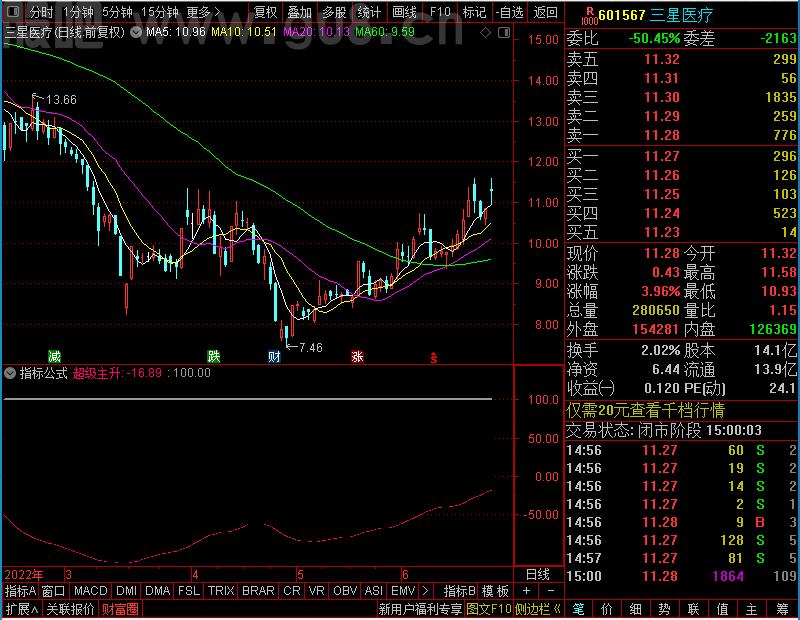This screenshot has height=620, width=800.
Task: Switch indicator to OBV
Action: (345, 591)
